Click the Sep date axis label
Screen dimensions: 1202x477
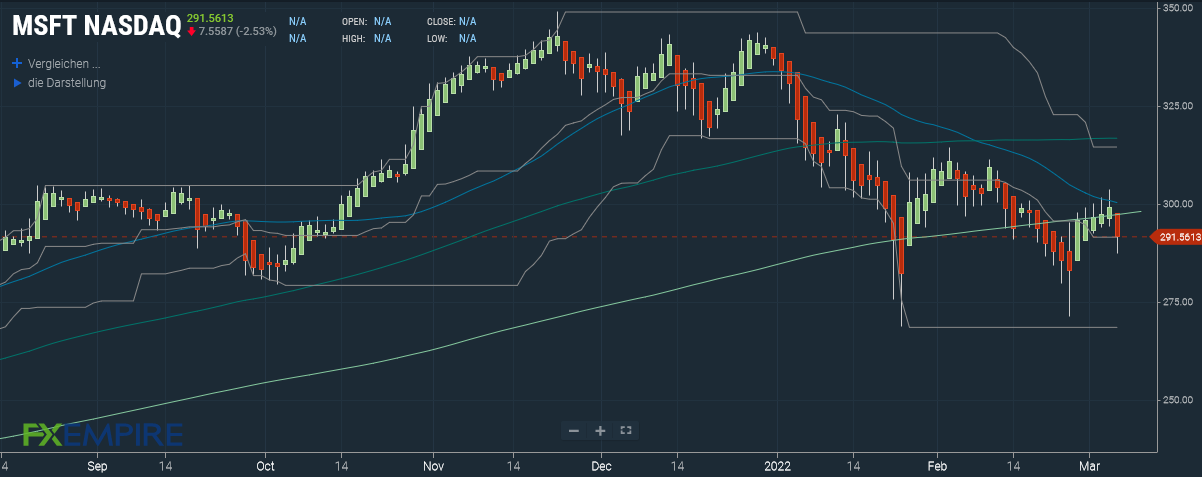(97, 466)
